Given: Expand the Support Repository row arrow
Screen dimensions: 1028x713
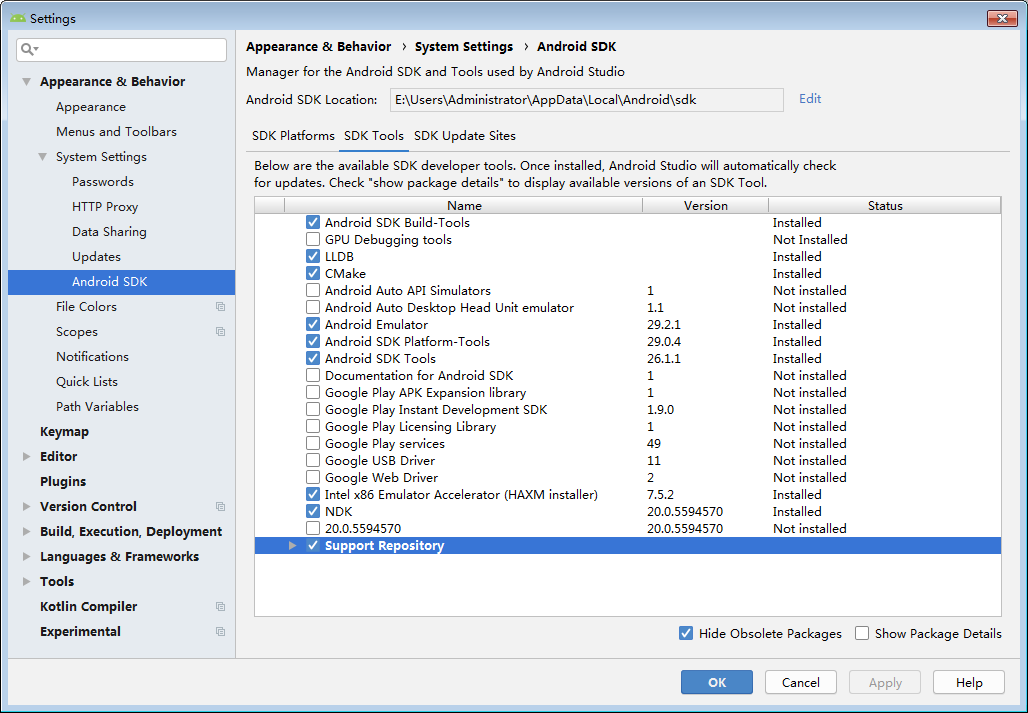Looking at the screenshot, I should click(292, 546).
